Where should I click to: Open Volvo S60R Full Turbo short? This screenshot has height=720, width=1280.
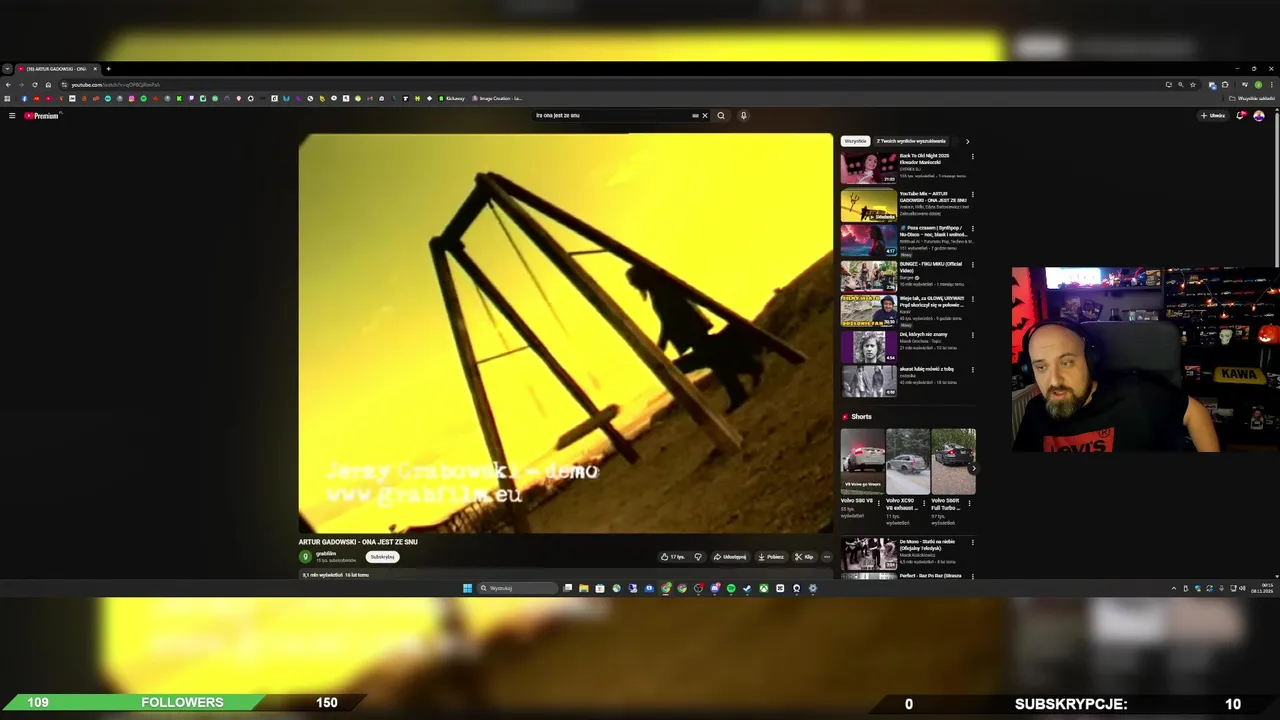coord(953,461)
